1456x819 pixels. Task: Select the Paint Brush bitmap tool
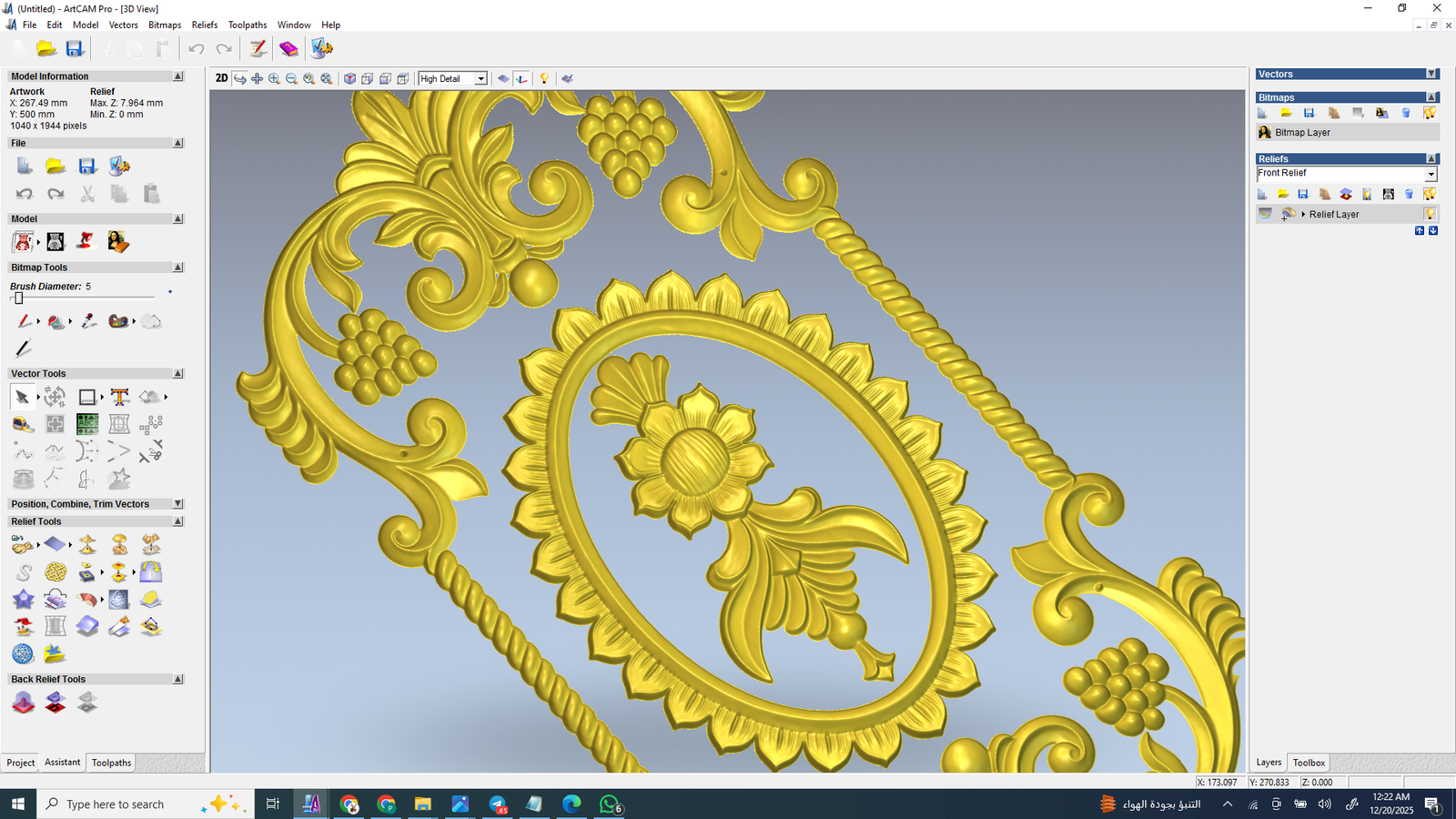pos(24,321)
